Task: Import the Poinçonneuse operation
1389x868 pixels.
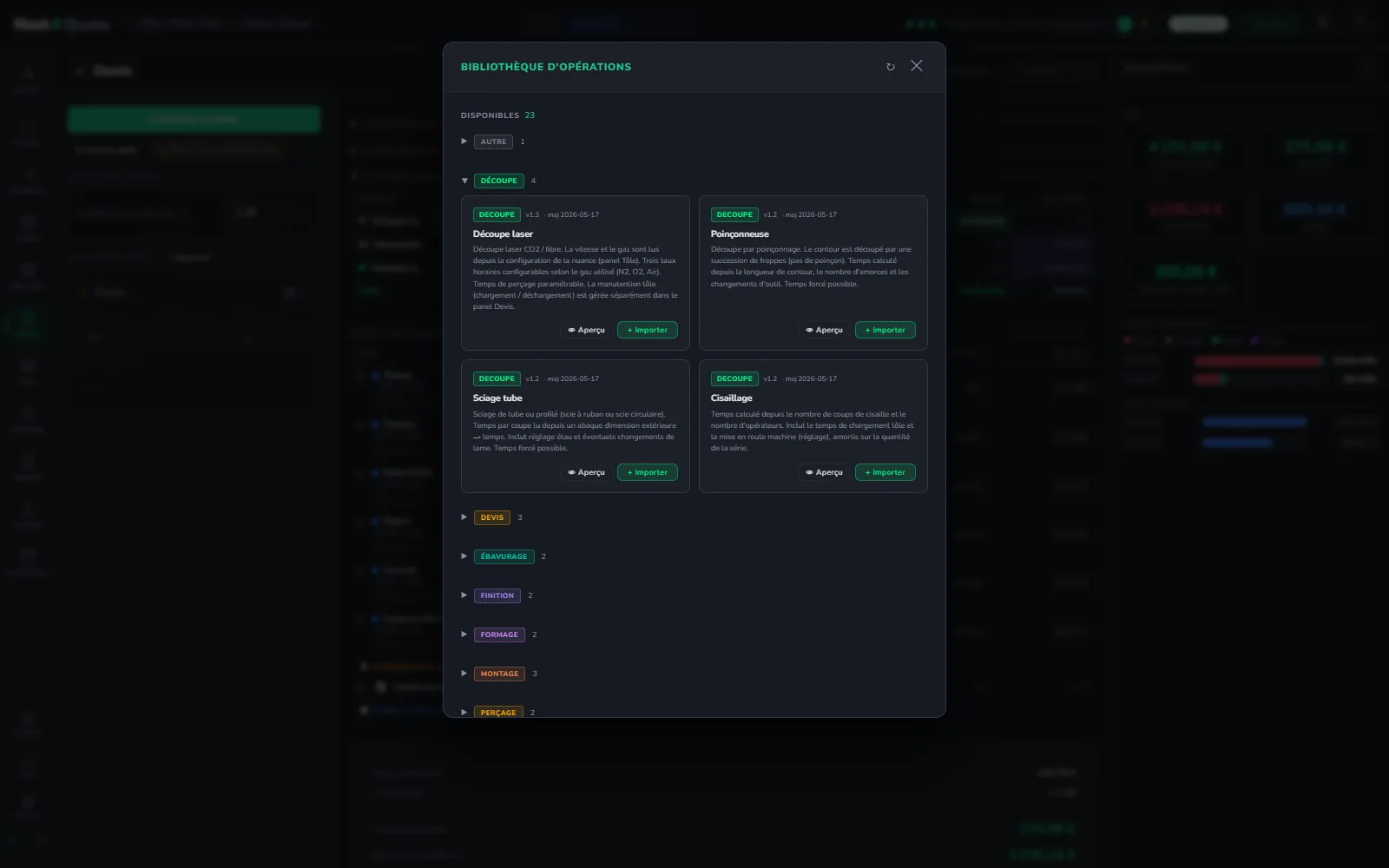Action: tap(885, 330)
